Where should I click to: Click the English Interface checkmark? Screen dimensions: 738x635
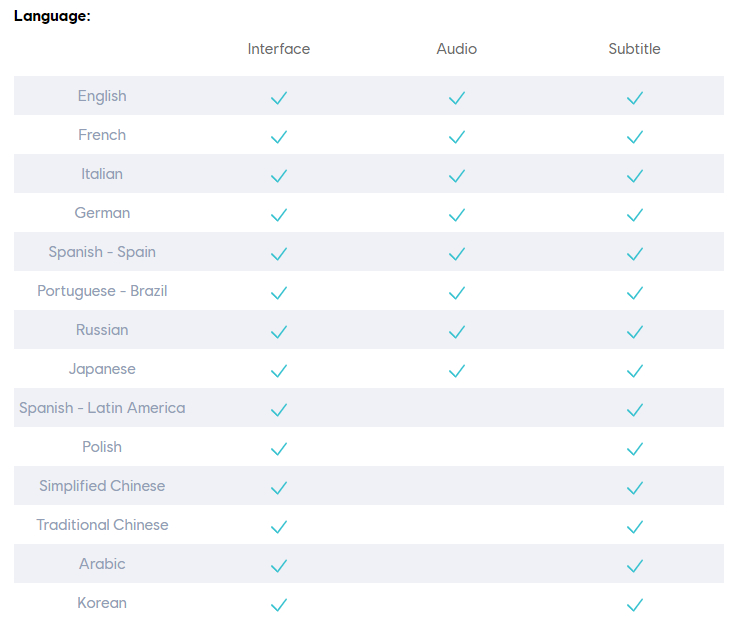pos(279,98)
